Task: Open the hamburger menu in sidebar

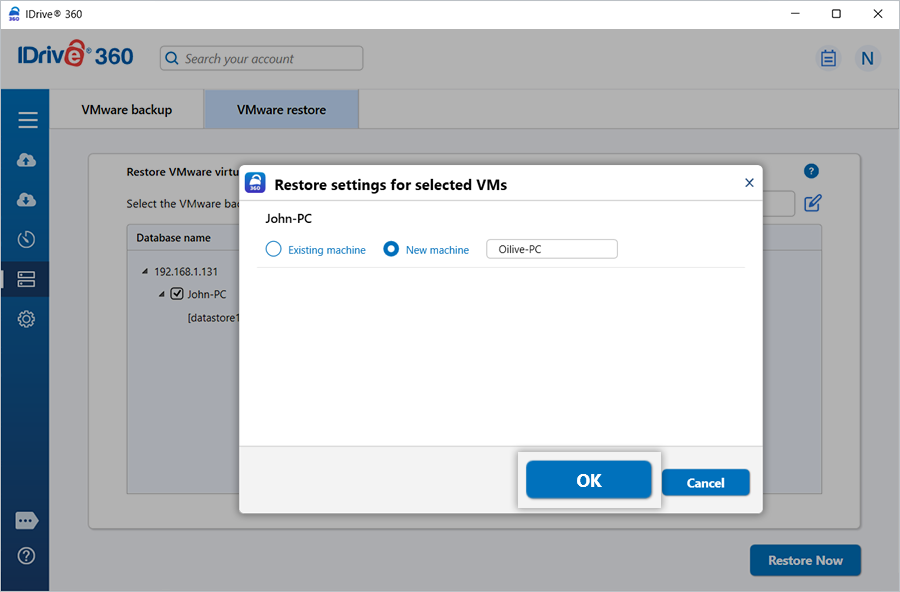Action: click(27, 120)
